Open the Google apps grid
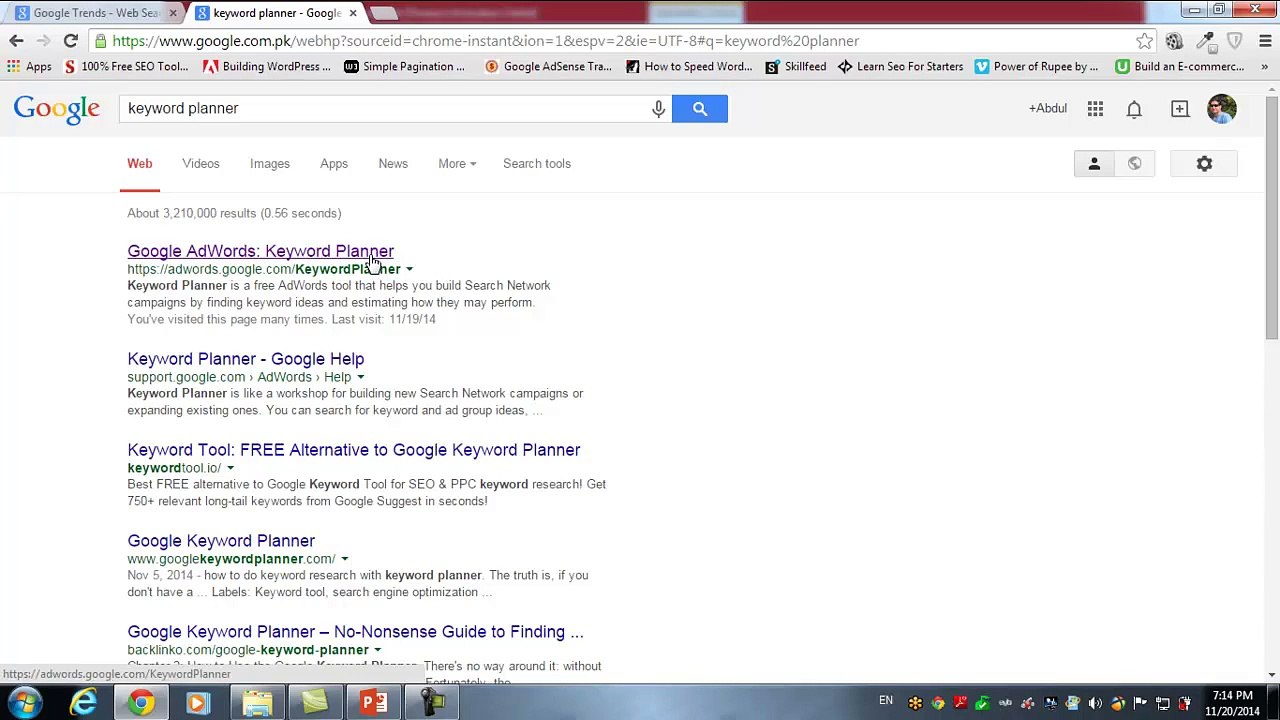1280x720 pixels. pyautogui.click(x=1096, y=108)
